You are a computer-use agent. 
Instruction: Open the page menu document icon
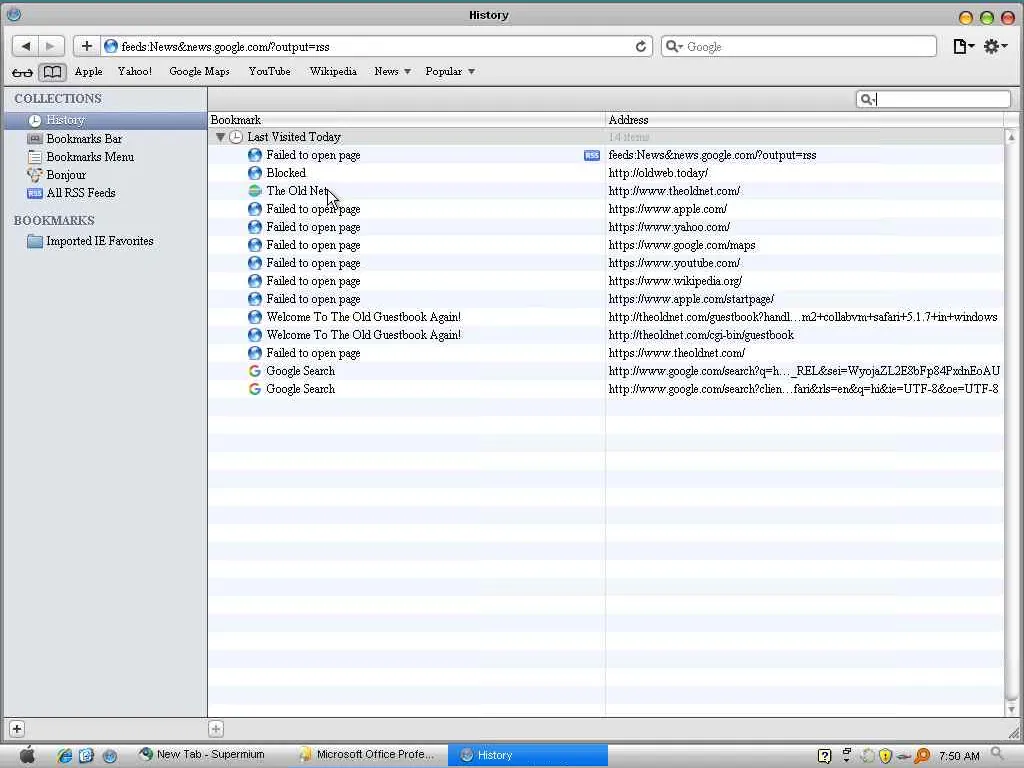coord(963,46)
